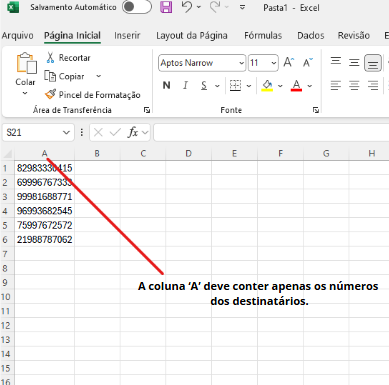The width and height of the screenshot is (389, 385).
Task: Select column D header
Action: pyautogui.click(x=188, y=153)
